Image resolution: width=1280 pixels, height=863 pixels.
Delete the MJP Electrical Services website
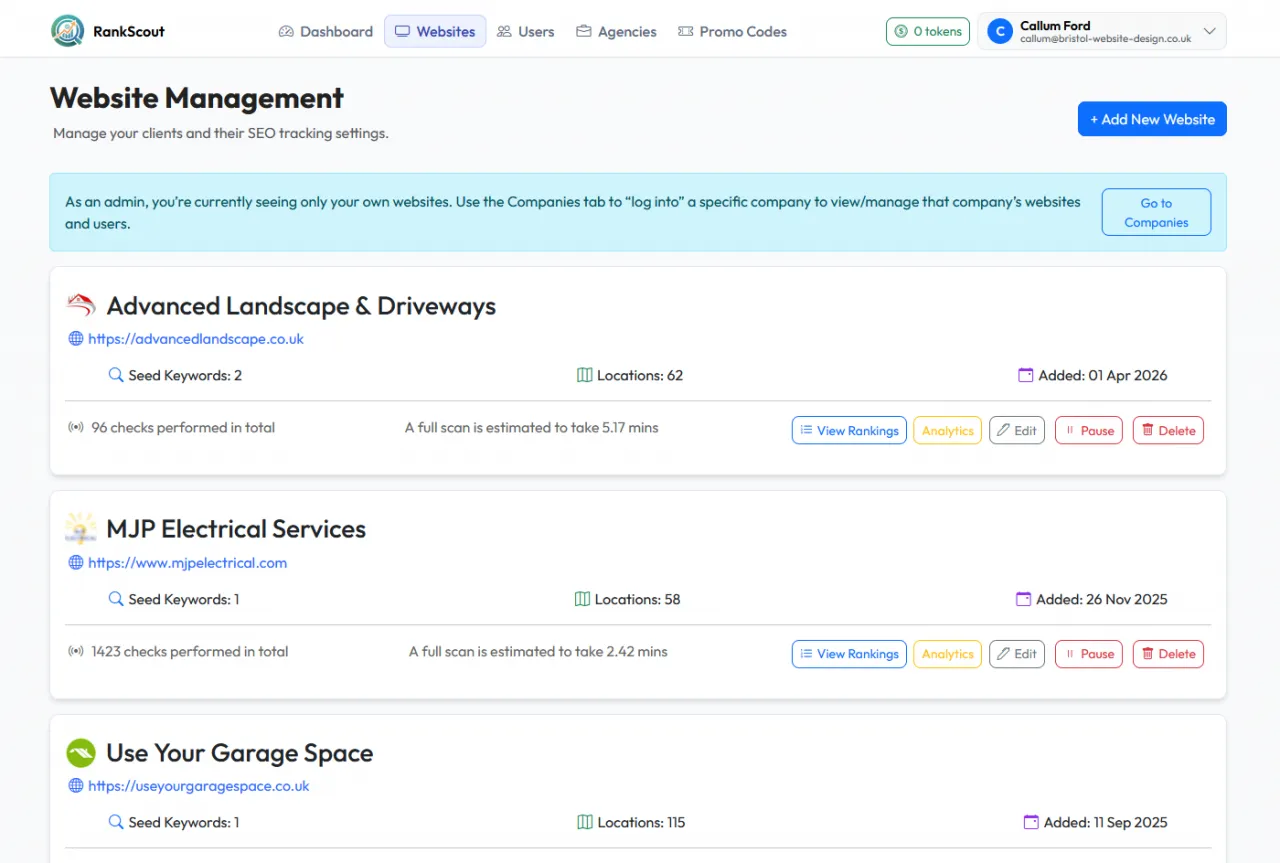(1168, 654)
